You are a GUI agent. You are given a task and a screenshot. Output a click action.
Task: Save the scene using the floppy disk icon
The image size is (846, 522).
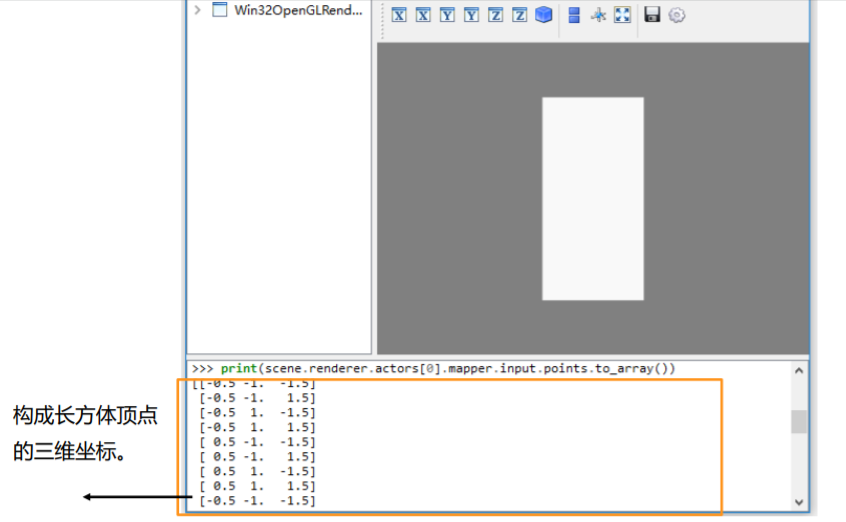click(652, 15)
